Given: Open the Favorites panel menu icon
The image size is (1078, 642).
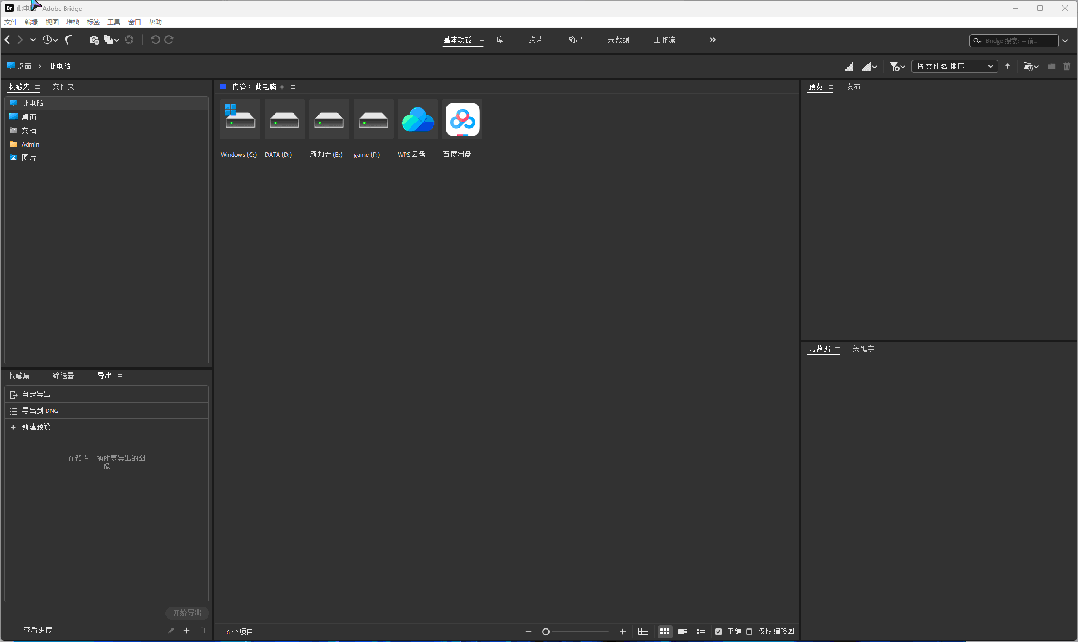Looking at the screenshot, I should coord(37,87).
